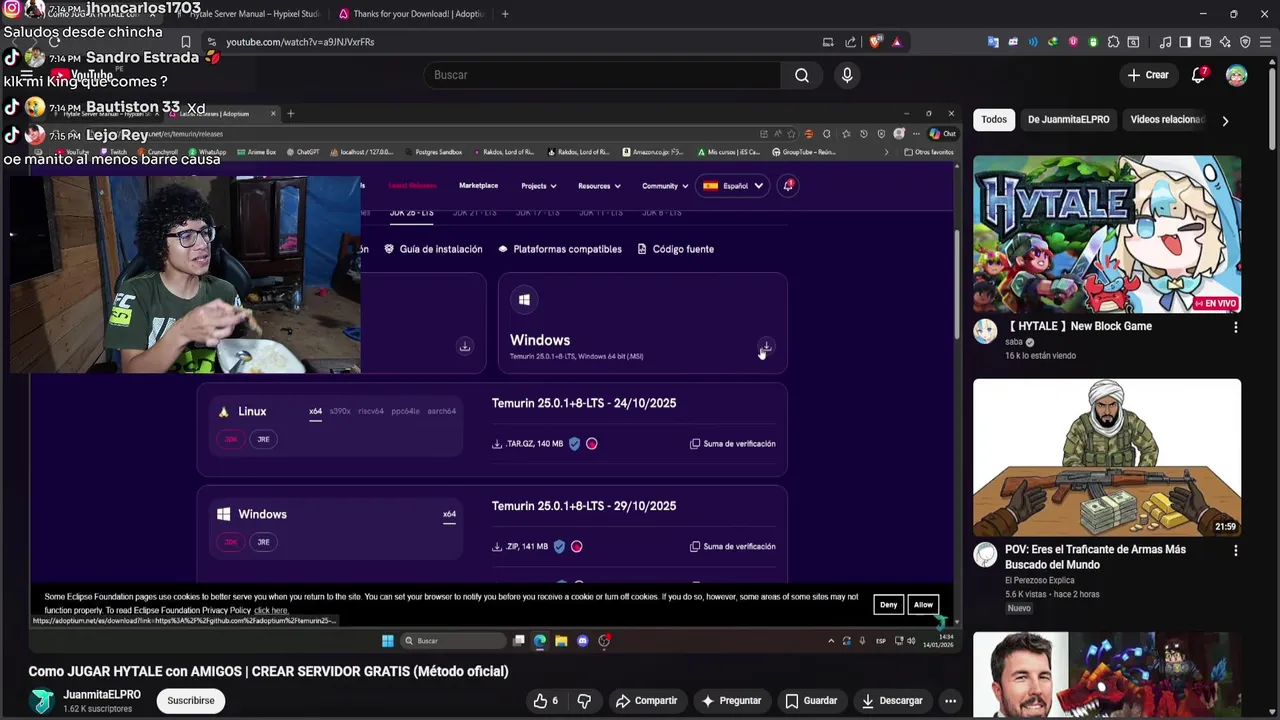Image resolution: width=1280 pixels, height=720 pixels.
Task: Open saba channel avatar beside HYTALE video
Action: tap(985, 332)
